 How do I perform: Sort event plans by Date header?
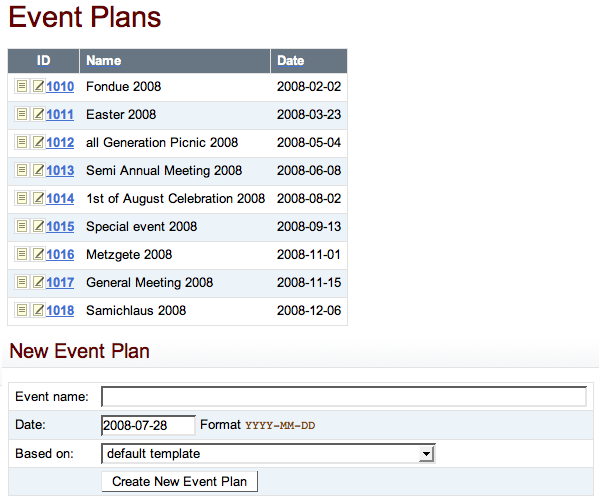(x=291, y=60)
